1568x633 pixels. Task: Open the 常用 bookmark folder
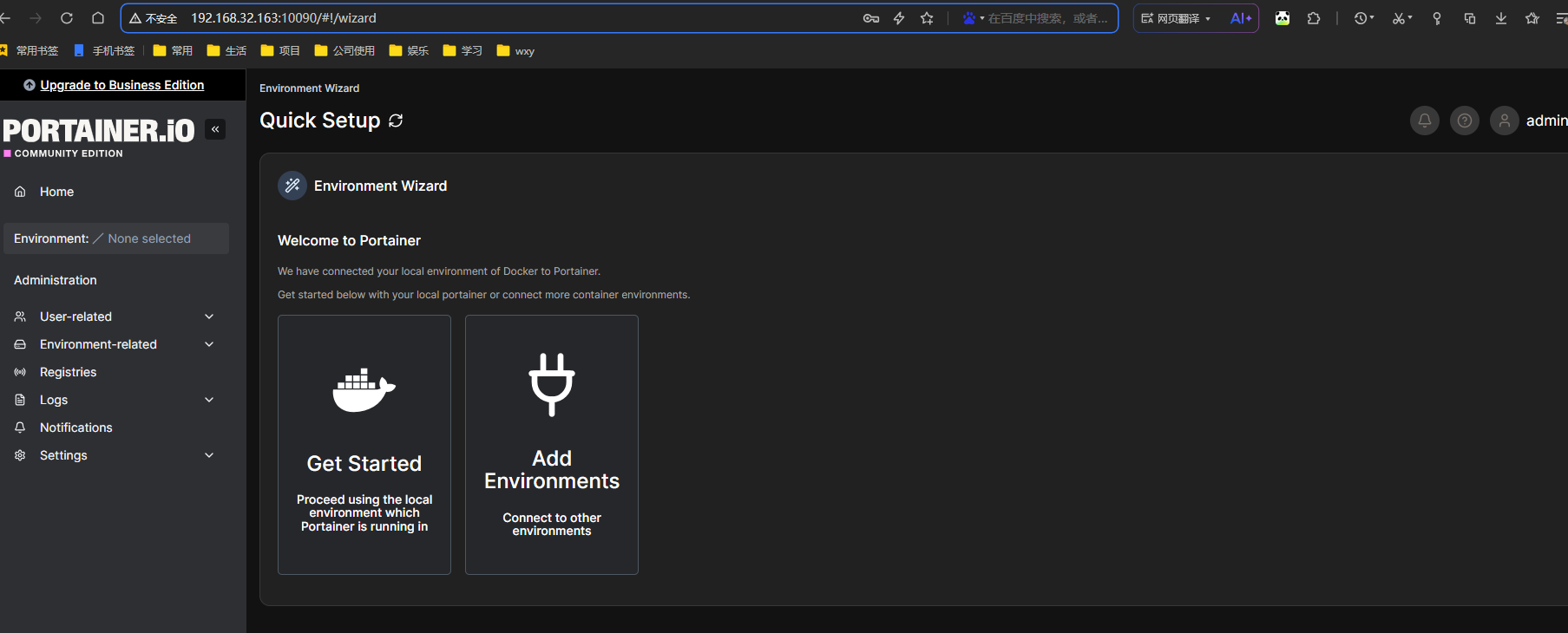(173, 51)
